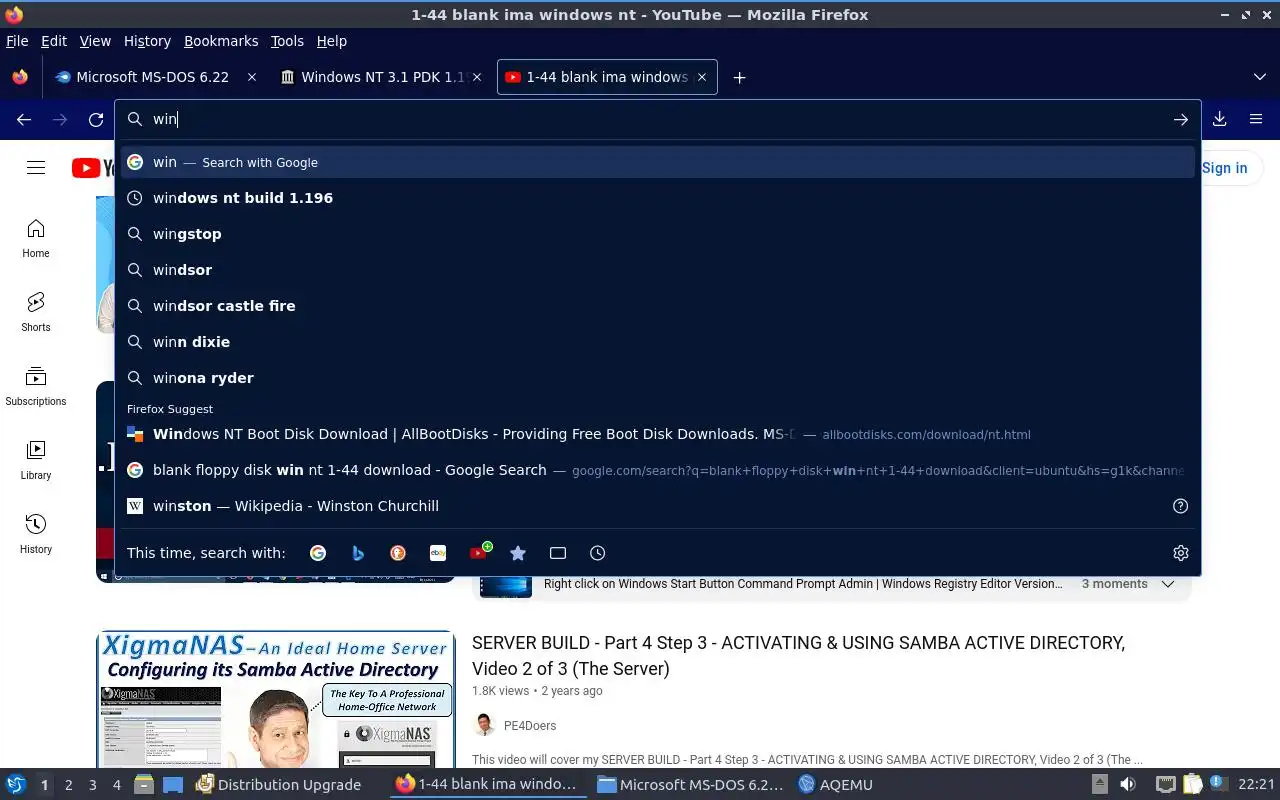Choose 'windsor castle fire' suggestion

[658, 306]
